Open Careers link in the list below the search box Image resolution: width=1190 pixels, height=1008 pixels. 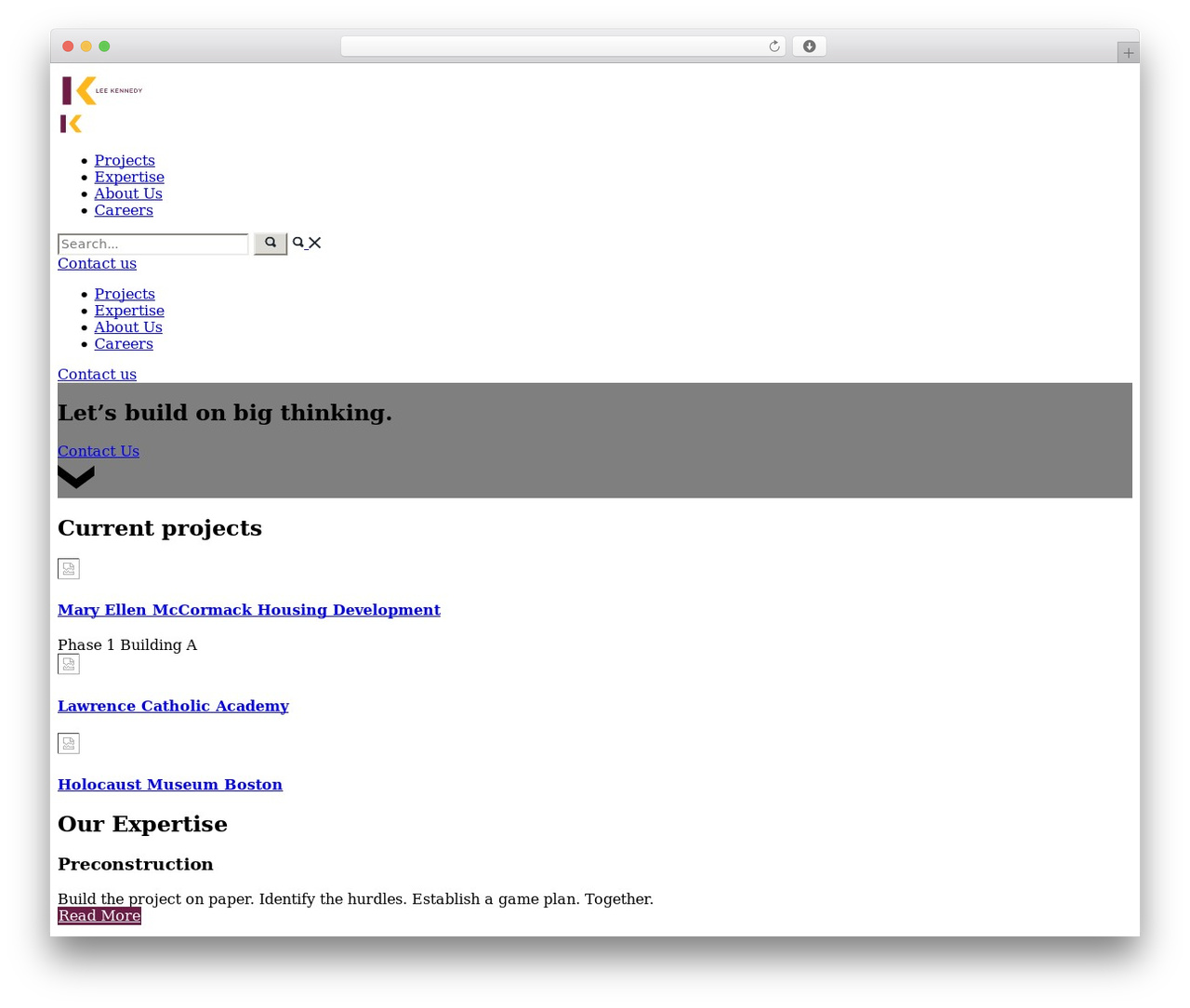[124, 344]
